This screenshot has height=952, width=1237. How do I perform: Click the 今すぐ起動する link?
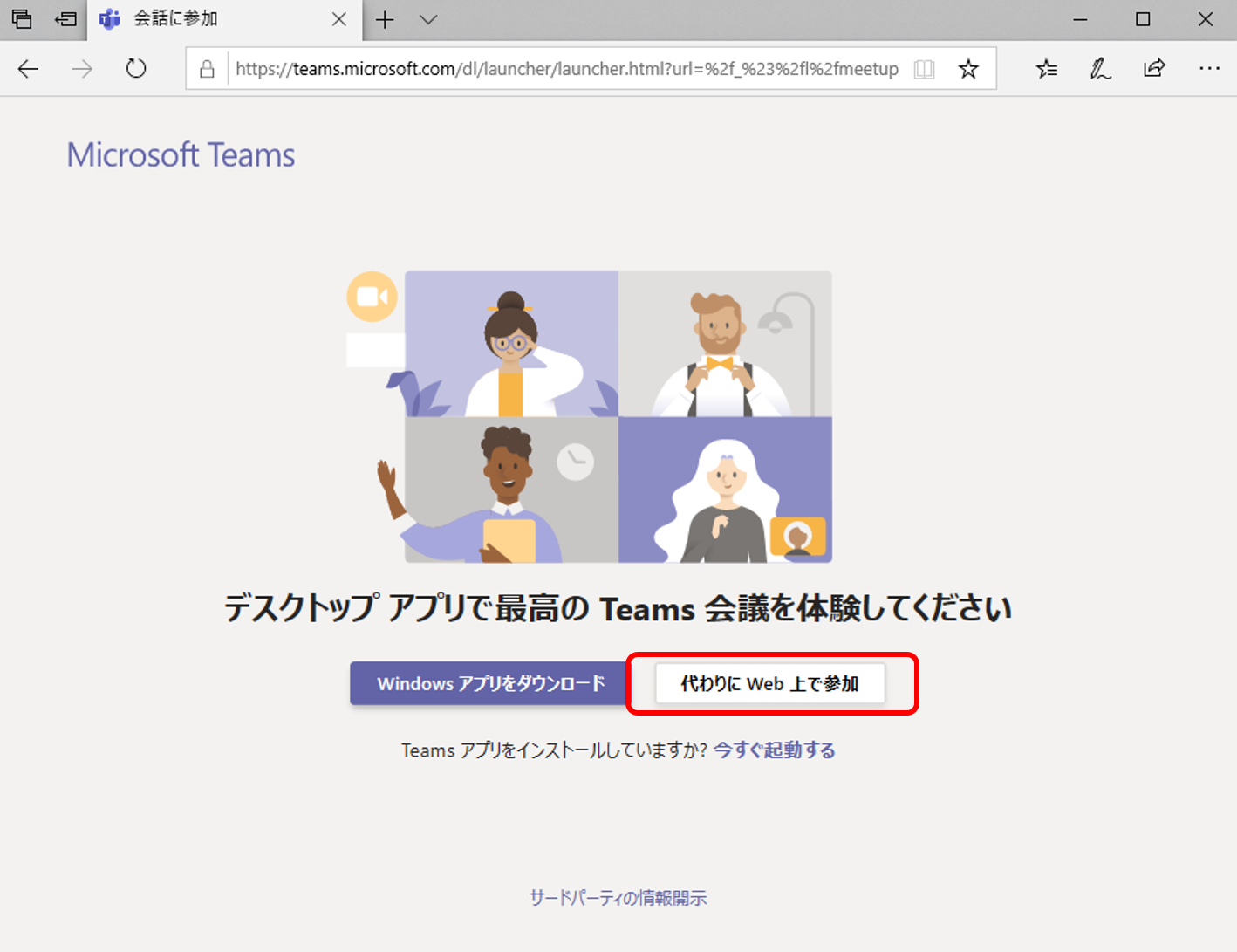click(775, 750)
